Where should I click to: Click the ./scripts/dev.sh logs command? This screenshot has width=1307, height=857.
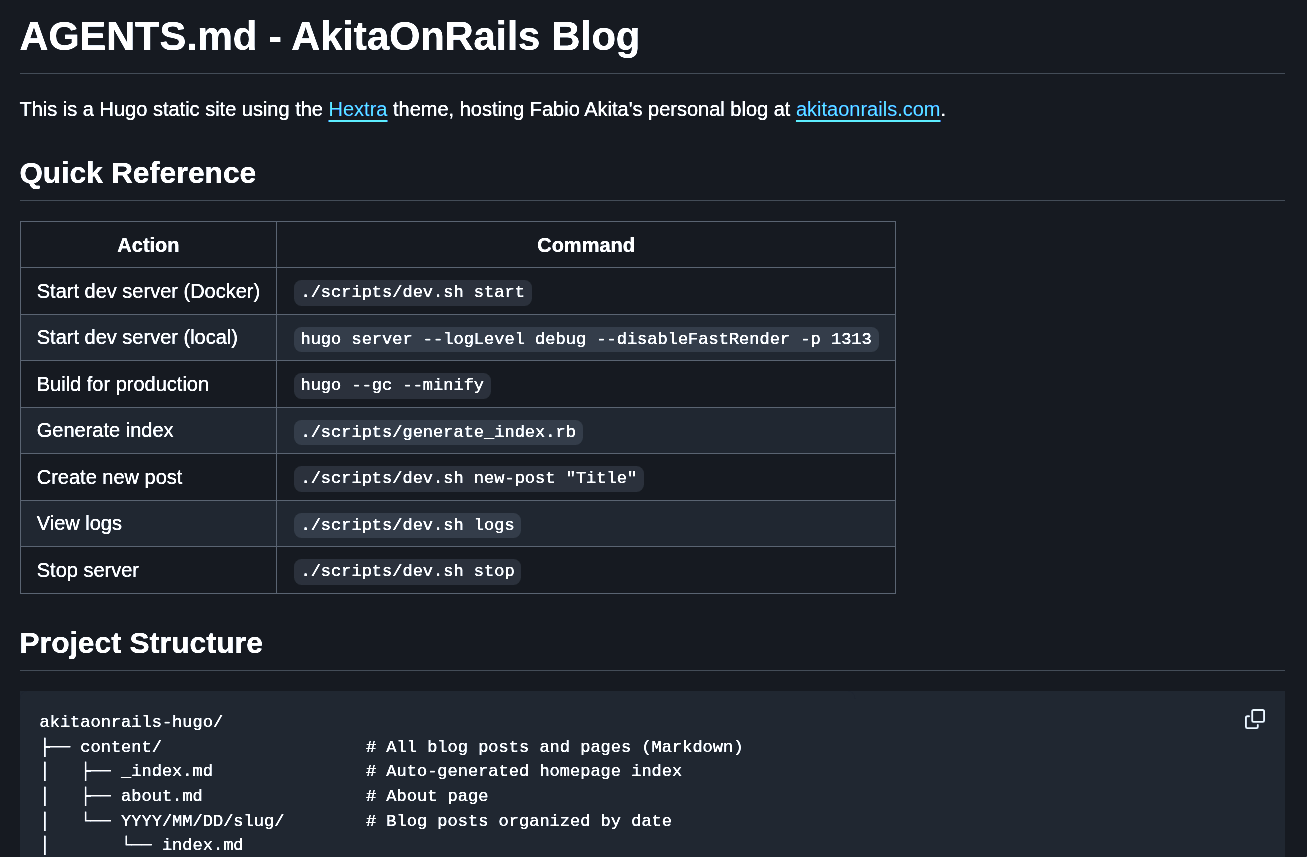pos(407,525)
